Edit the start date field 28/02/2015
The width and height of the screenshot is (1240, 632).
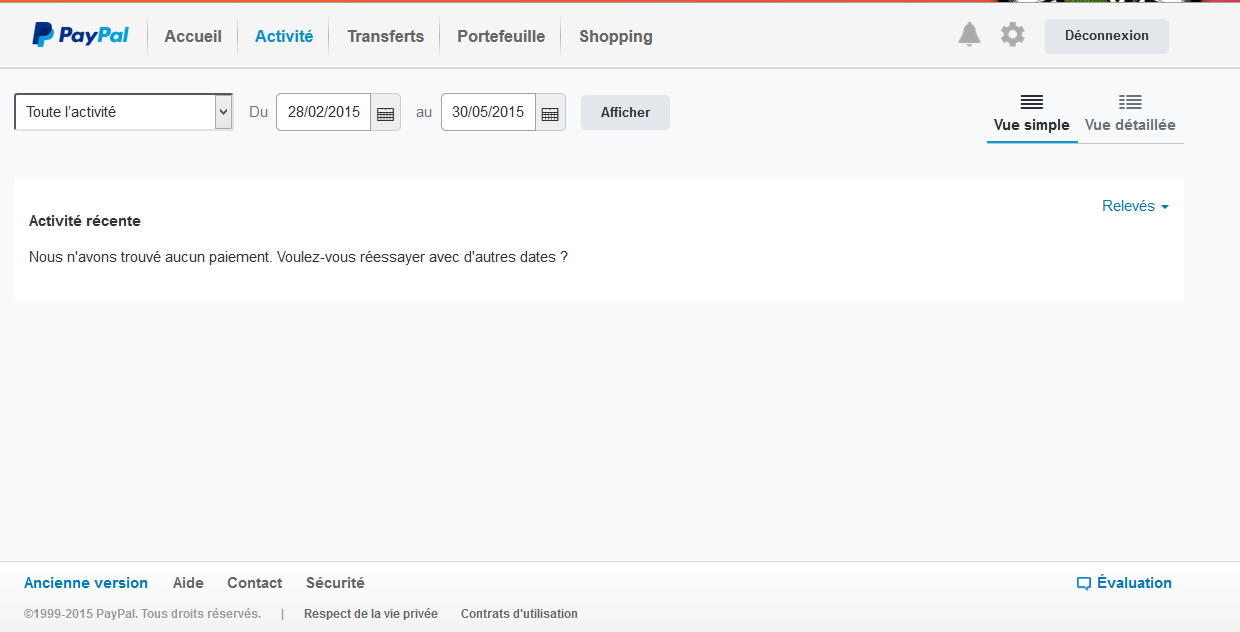point(323,112)
